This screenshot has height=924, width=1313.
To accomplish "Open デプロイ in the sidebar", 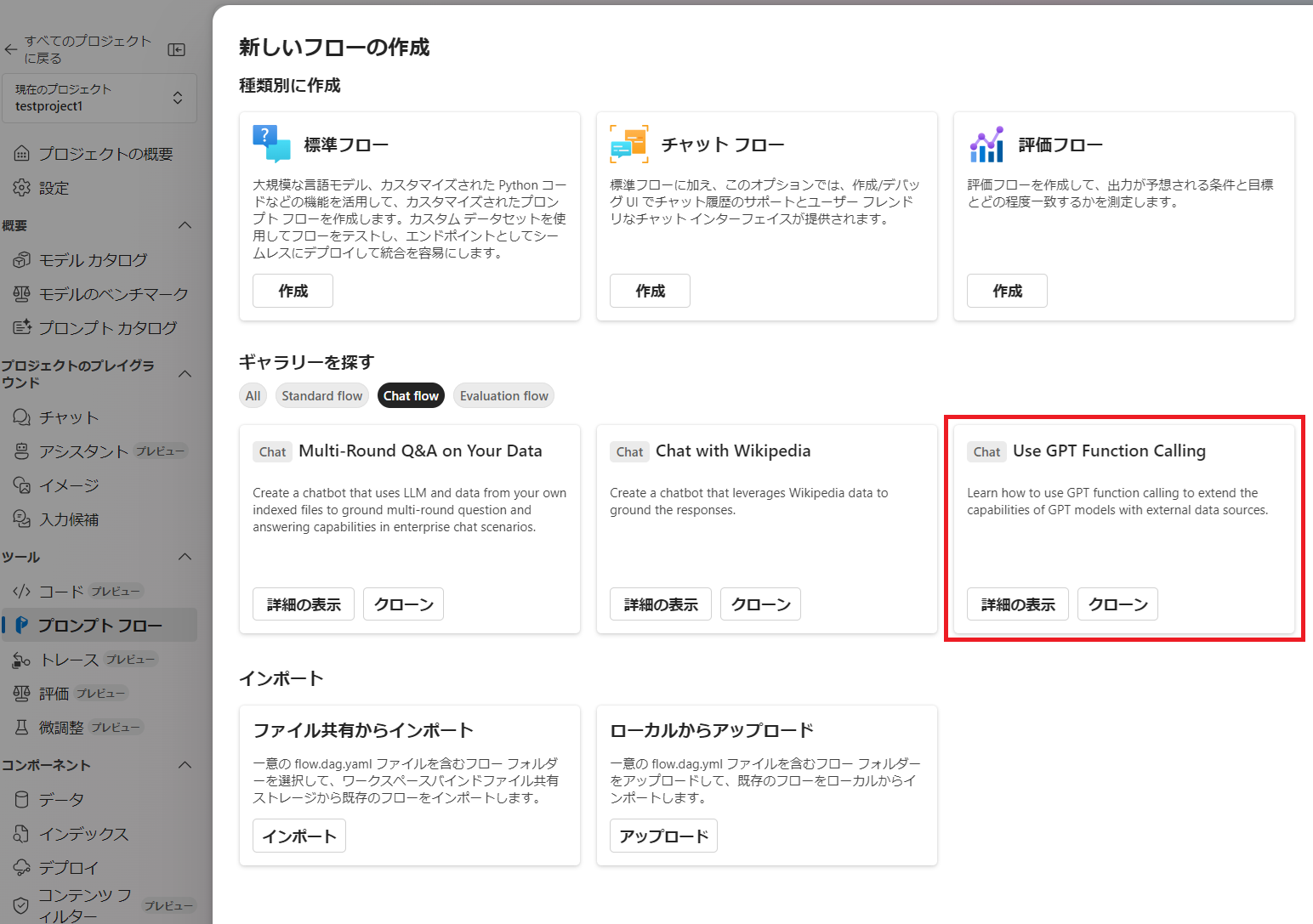I will [x=99, y=868].
